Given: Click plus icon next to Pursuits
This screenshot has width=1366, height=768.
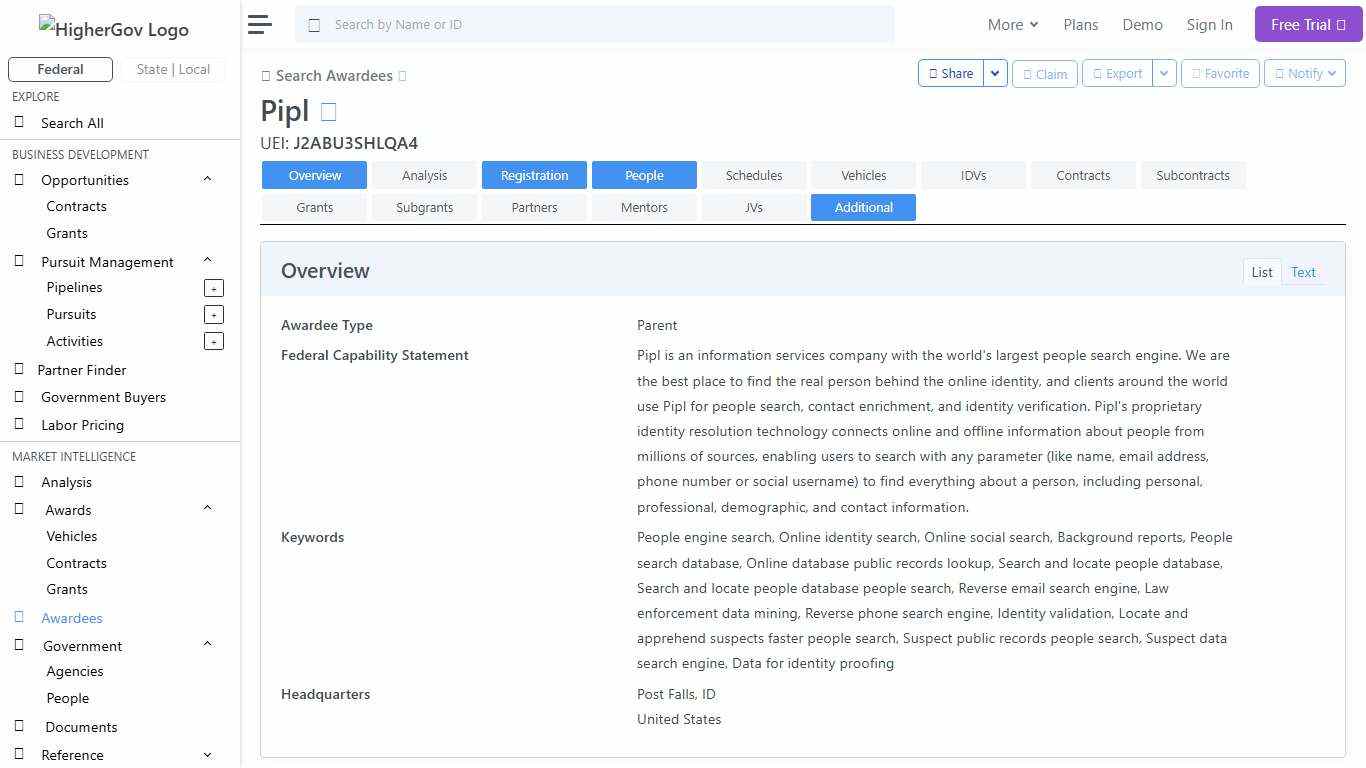Looking at the screenshot, I should pos(213,315).
